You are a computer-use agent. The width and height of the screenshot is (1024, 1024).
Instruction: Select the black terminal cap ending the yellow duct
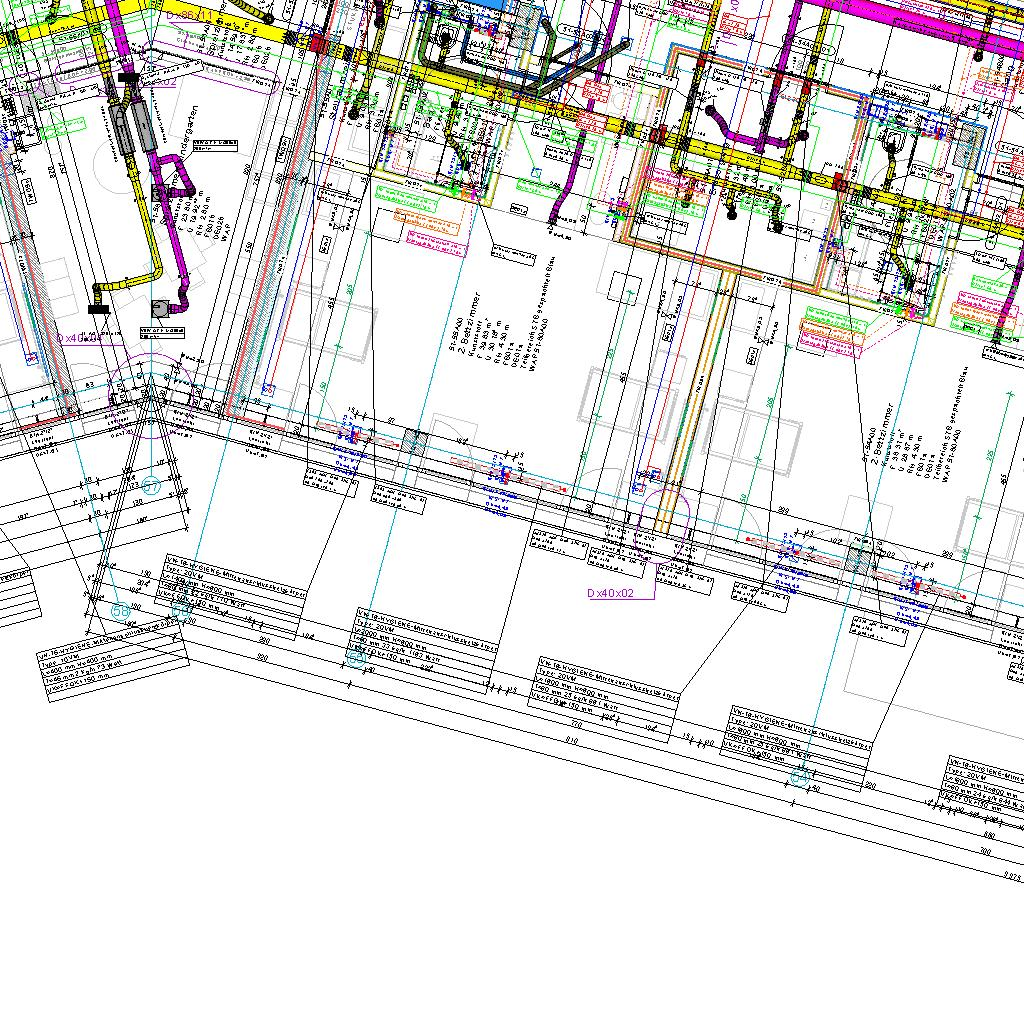(98, 309)
